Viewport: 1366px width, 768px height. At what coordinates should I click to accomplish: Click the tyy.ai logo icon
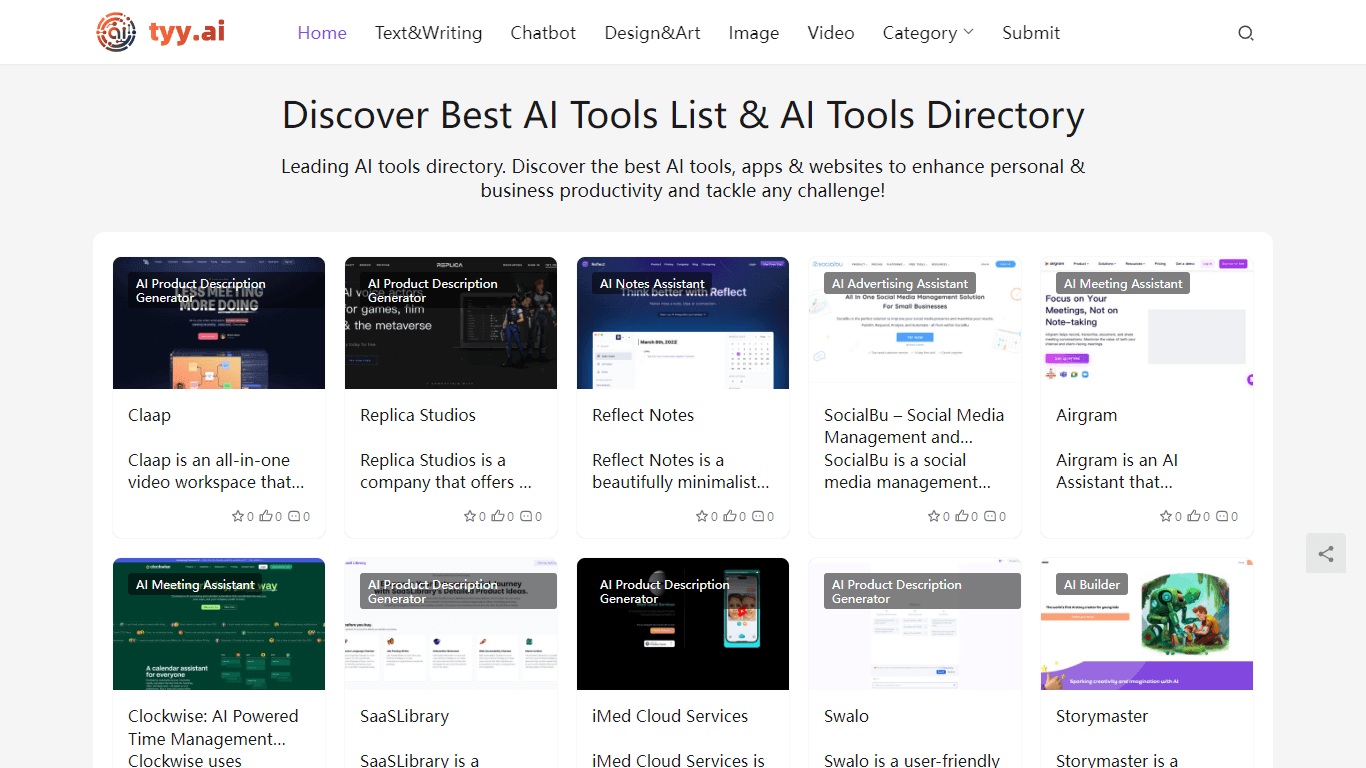[116, 32]
